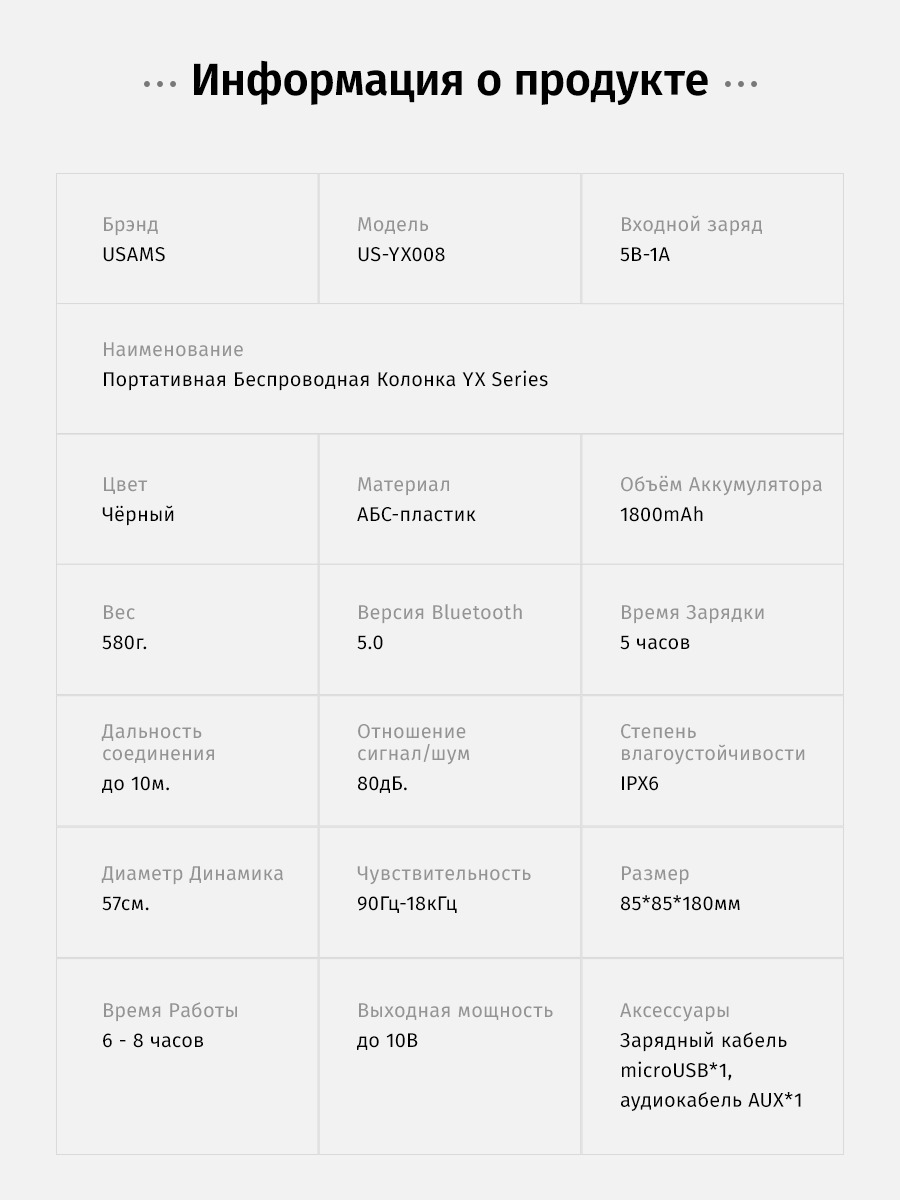Image resolution: width=900 pixels, height=1200 pixels.
Task: Click the signal-to-noise value 80дБ.
Action: coord(382,784)
